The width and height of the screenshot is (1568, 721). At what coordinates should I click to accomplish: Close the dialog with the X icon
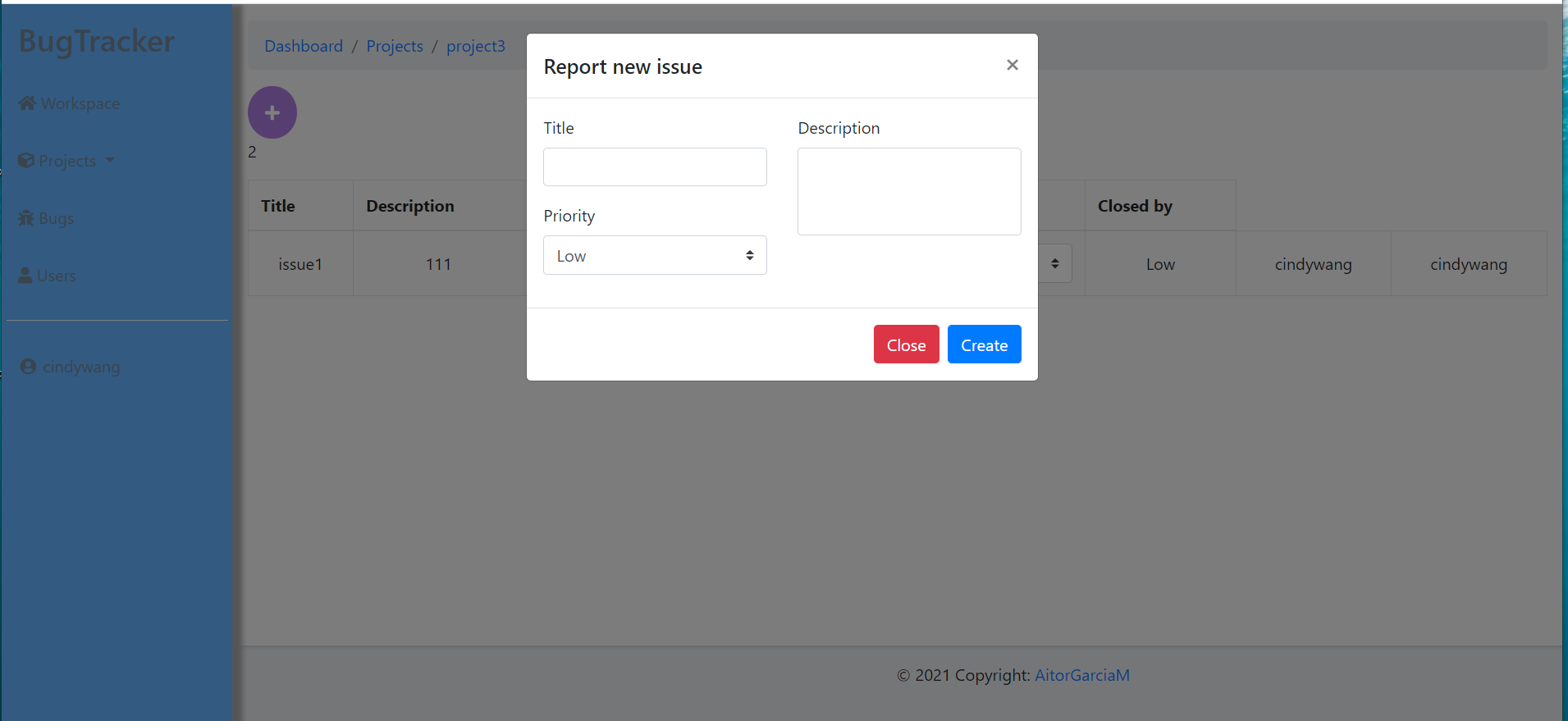[x=1013, y=65]
